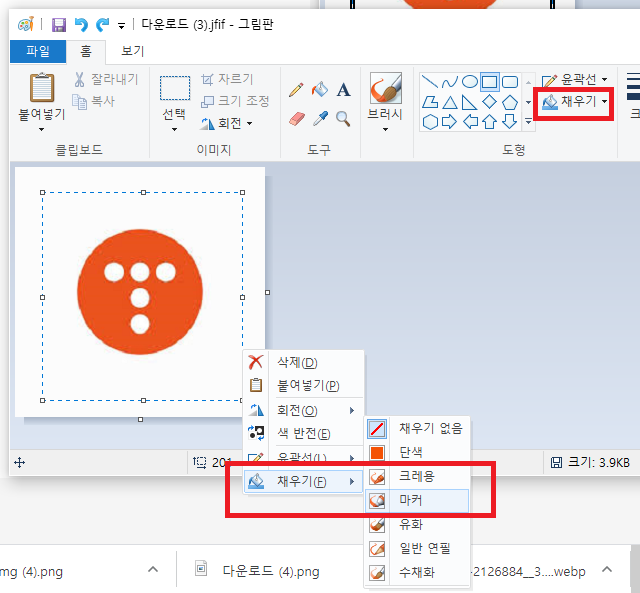
Task: Open chevron menu beside webp download
Action: pos(607,569)
